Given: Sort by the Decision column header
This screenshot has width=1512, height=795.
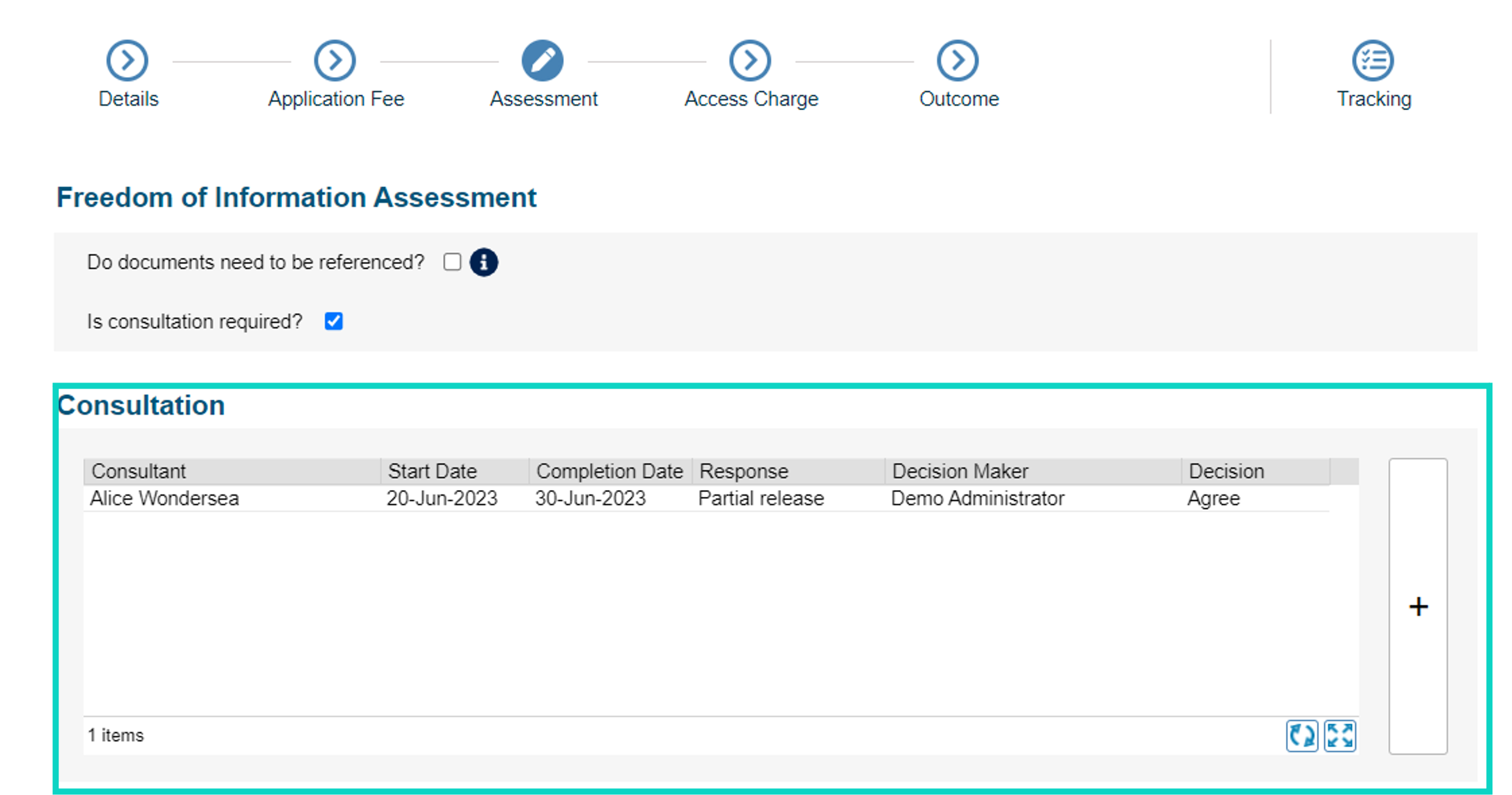Looking at the screenshot, I should [1255, 471].
